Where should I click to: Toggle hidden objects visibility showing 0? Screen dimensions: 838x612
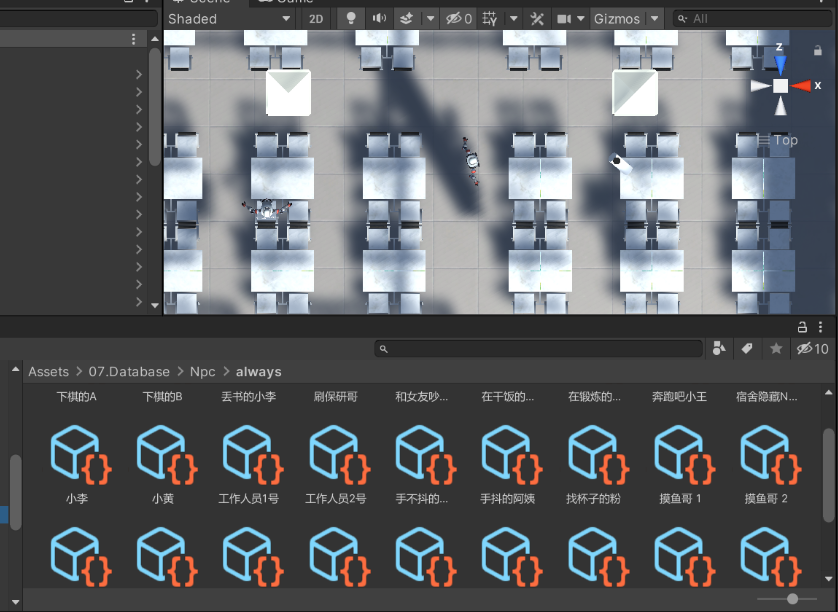459,19
